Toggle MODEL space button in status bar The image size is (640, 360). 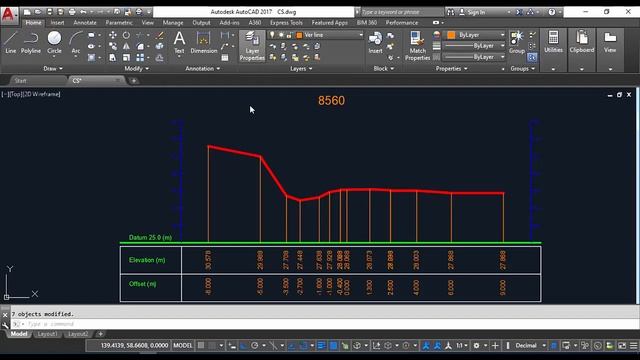tap(182, 345)
